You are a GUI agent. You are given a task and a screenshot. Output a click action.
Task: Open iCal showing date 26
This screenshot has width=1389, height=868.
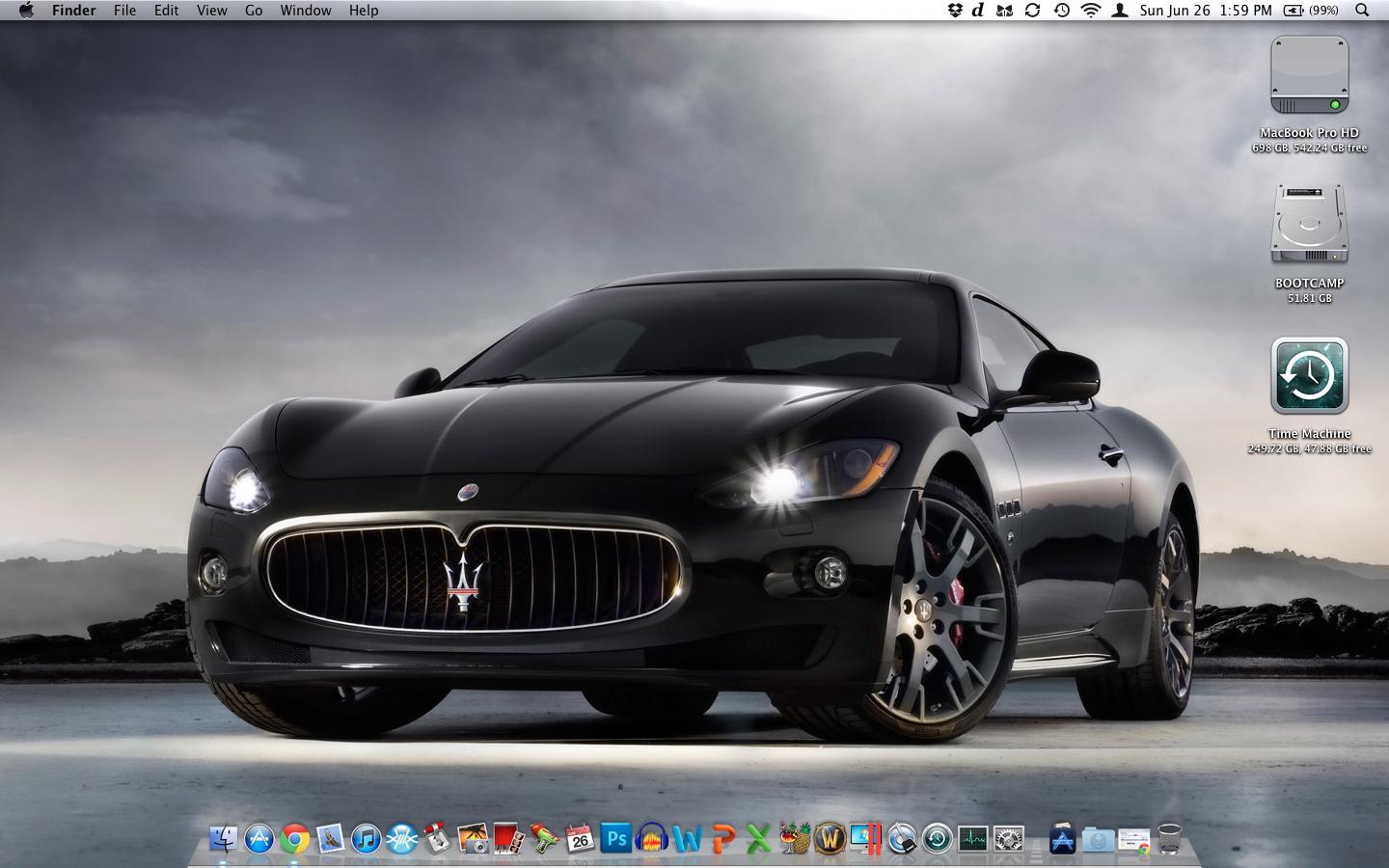580,838
